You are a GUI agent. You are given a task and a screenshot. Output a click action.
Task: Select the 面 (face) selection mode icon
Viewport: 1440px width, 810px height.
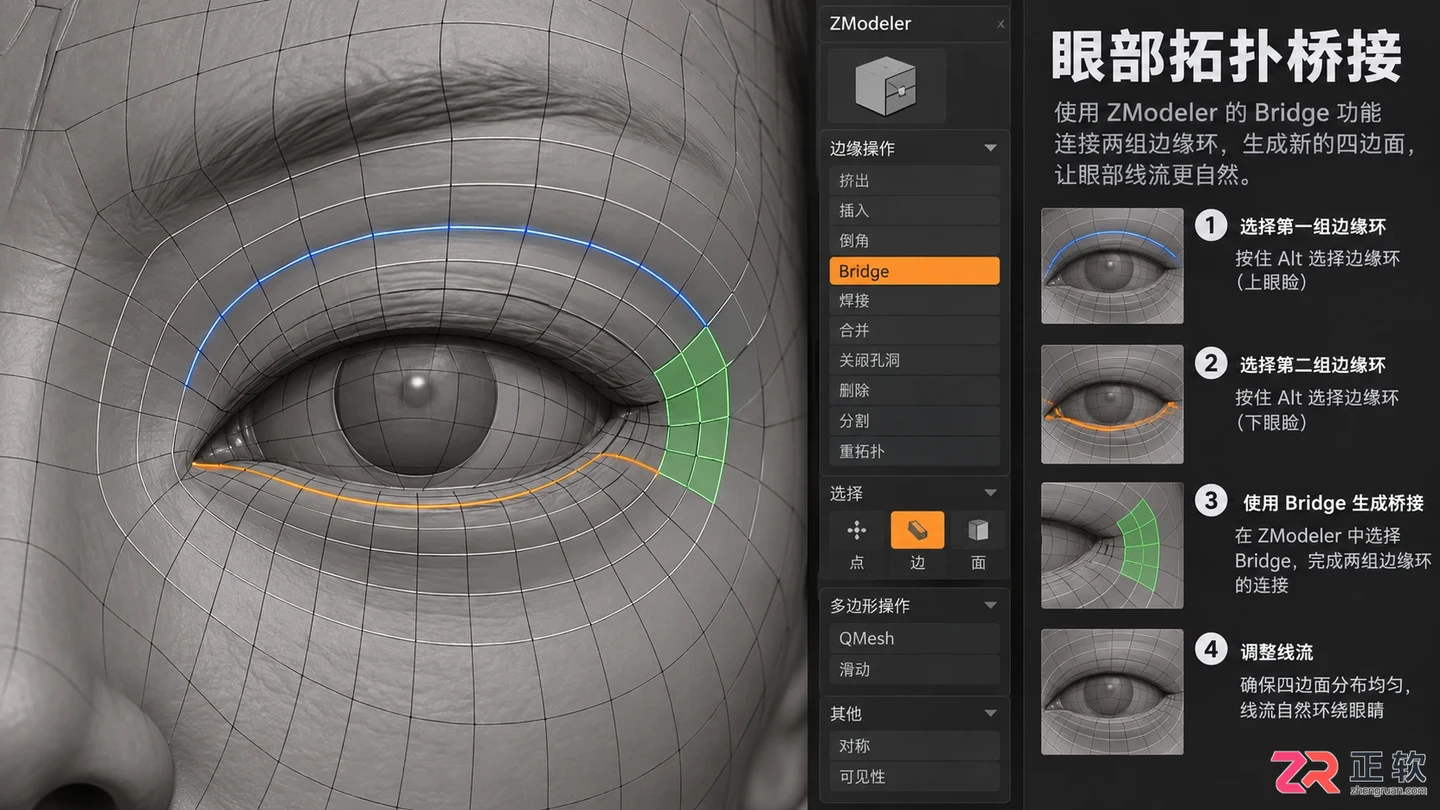(978, 530)
